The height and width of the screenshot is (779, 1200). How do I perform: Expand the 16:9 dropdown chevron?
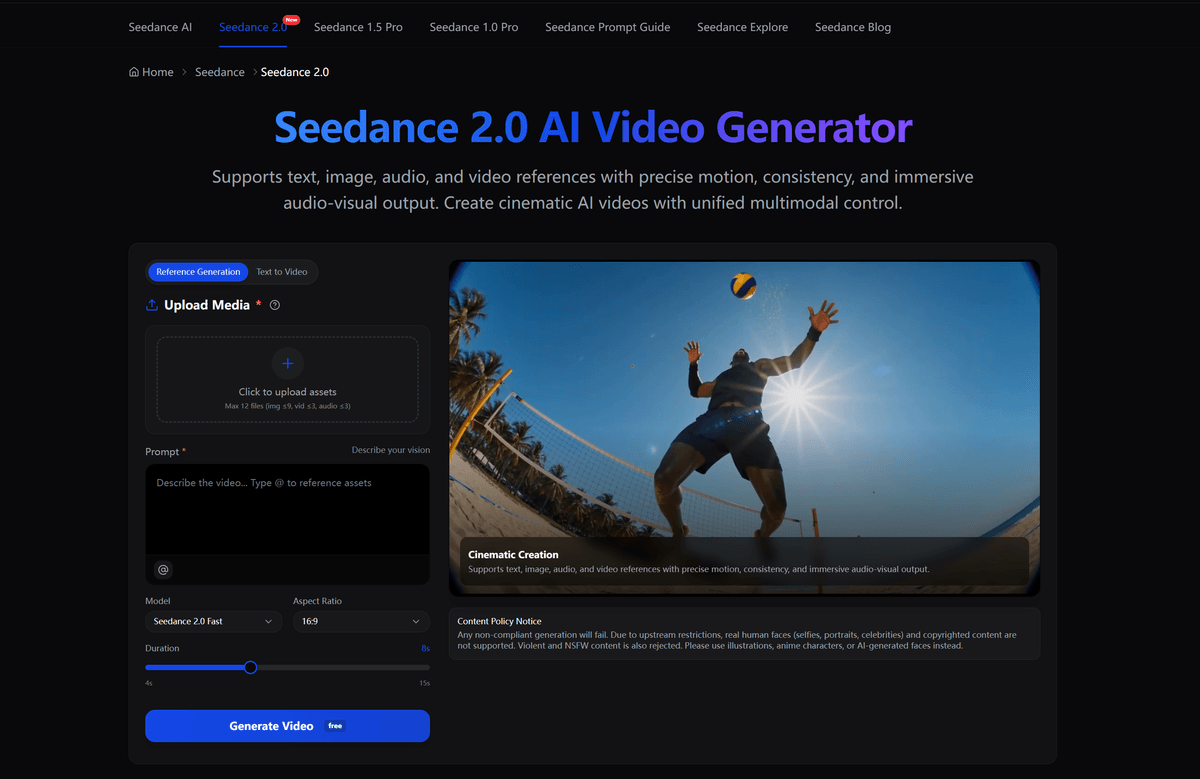pyautogui.click(x=418, y=621)
